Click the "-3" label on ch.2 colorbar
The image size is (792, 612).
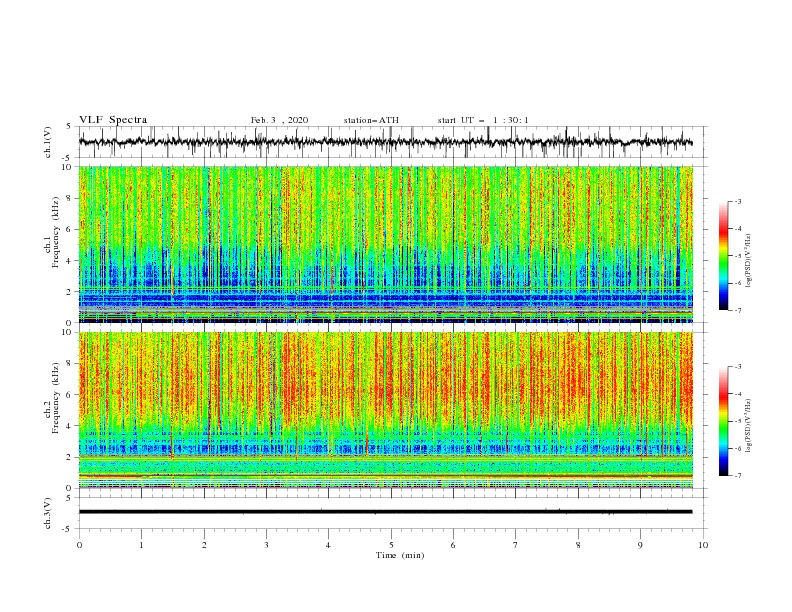737,367
